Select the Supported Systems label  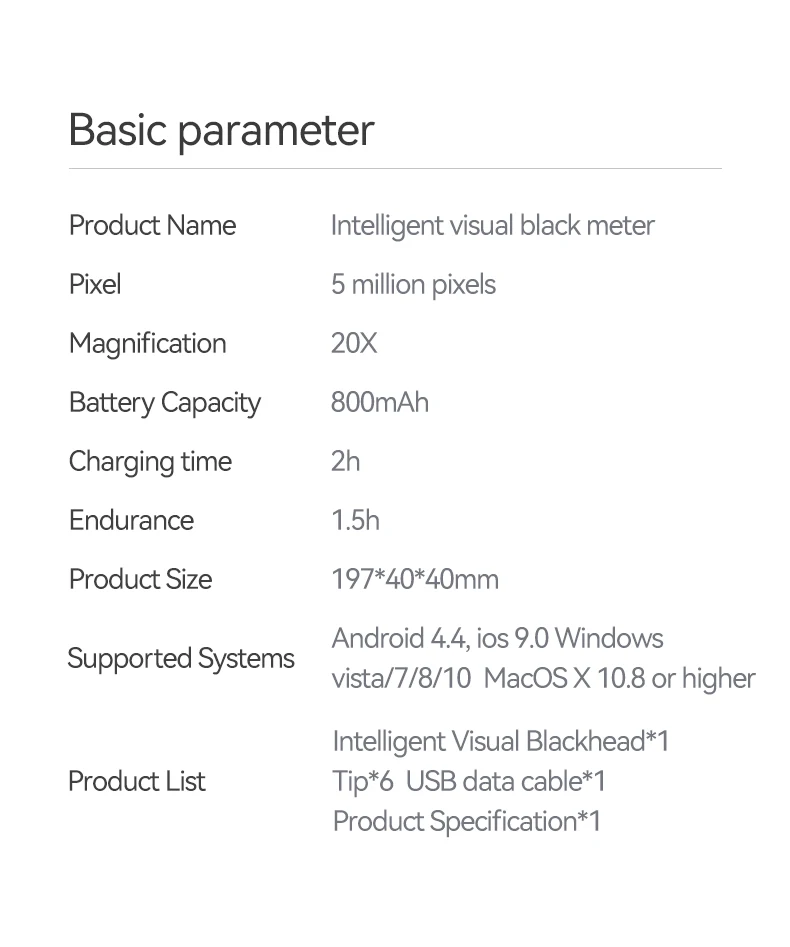click(x=181, y=659)
